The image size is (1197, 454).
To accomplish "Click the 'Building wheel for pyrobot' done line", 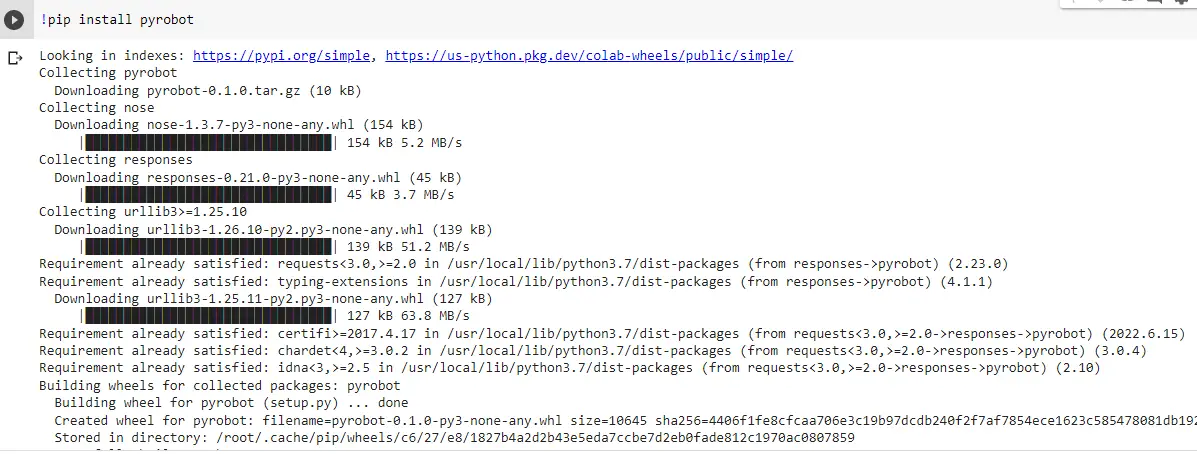I will (231, 402).
